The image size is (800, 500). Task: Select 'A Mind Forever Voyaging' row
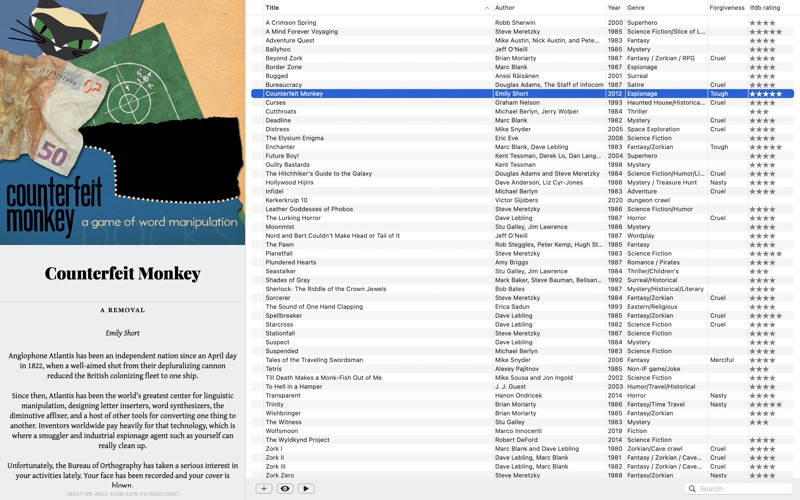(522, 31)
